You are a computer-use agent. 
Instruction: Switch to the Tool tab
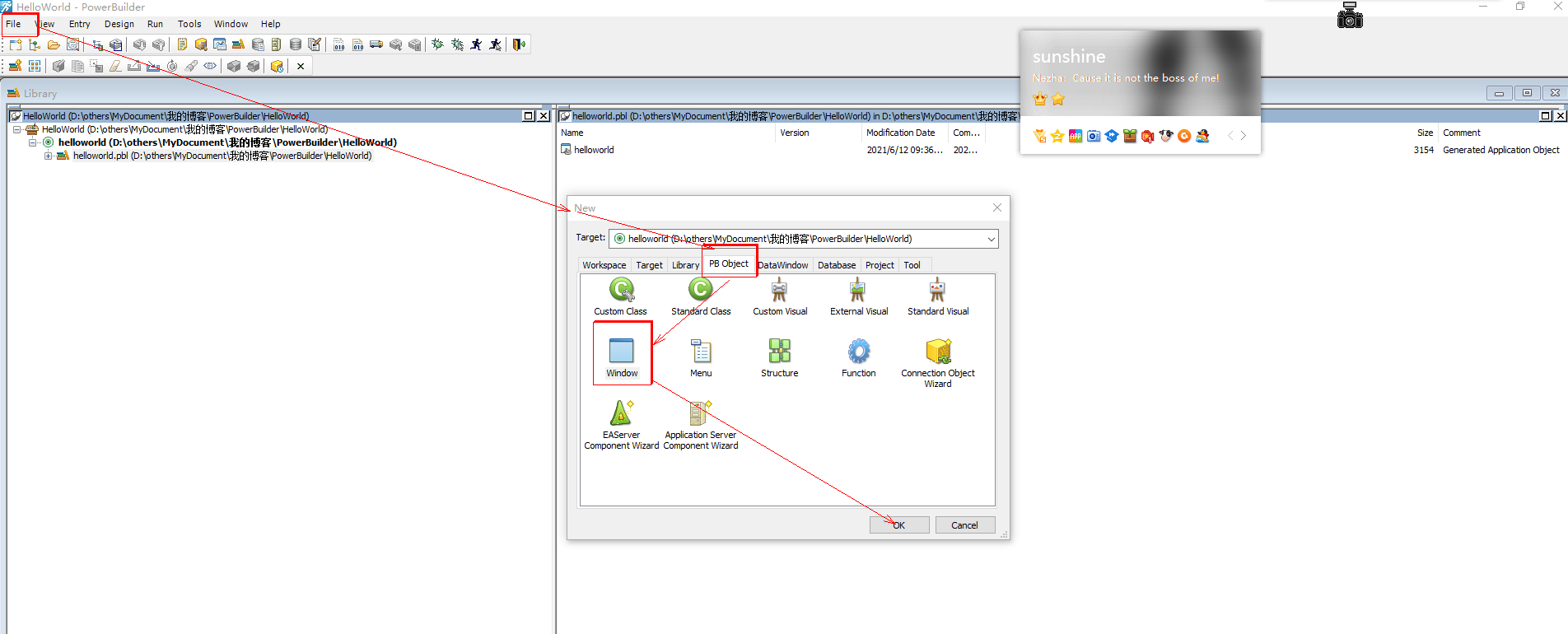[x=912, y=265]
